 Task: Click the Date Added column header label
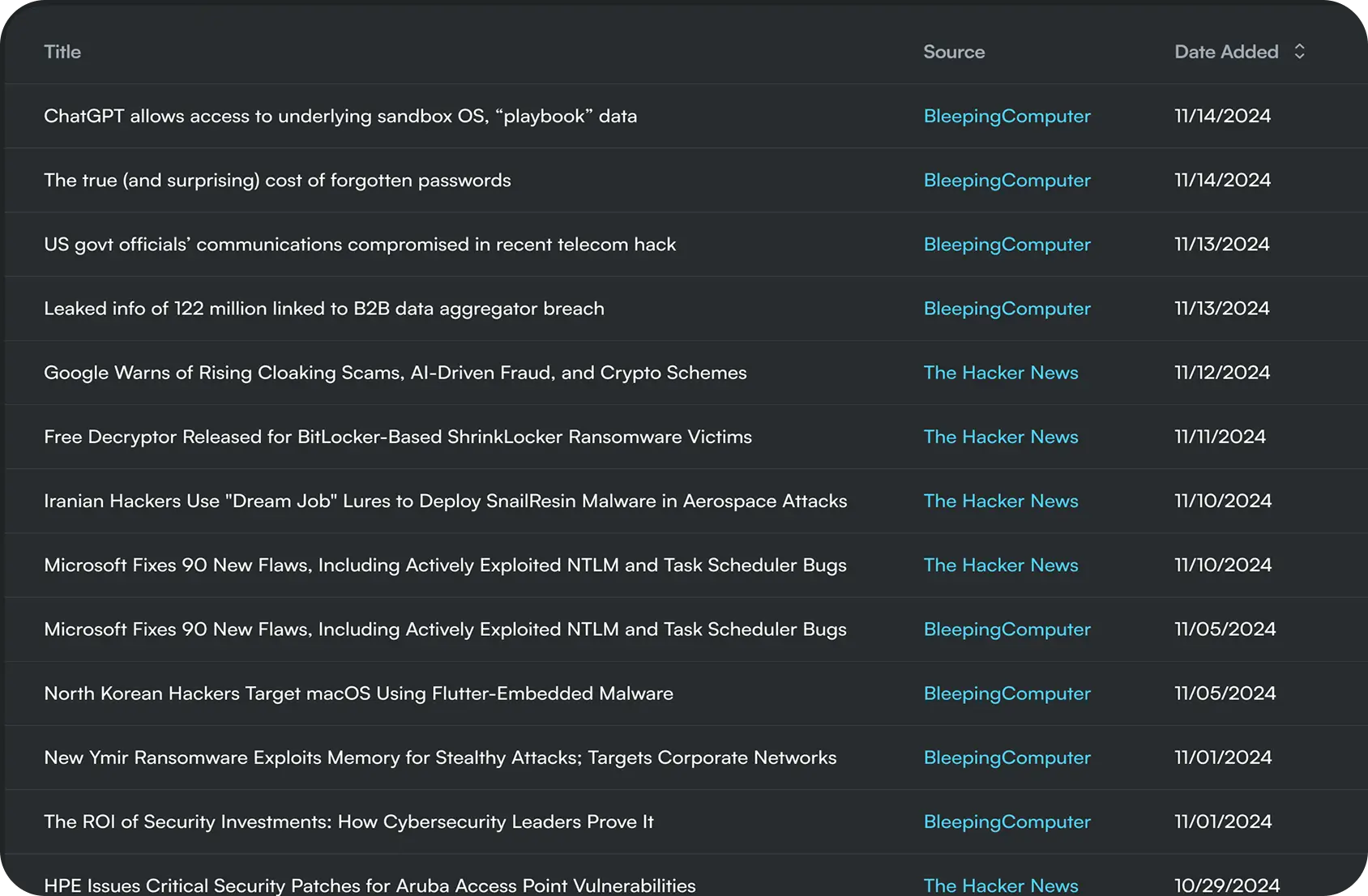click(1226, 52)
